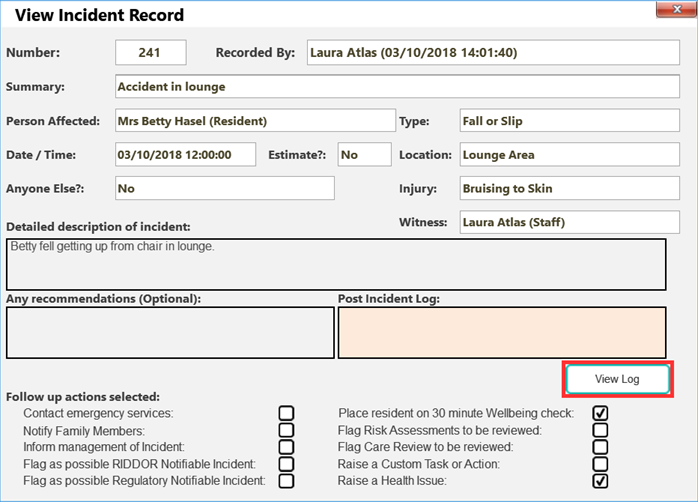Tick Flag Care Review to be reviewed

(x=600, y=447)
